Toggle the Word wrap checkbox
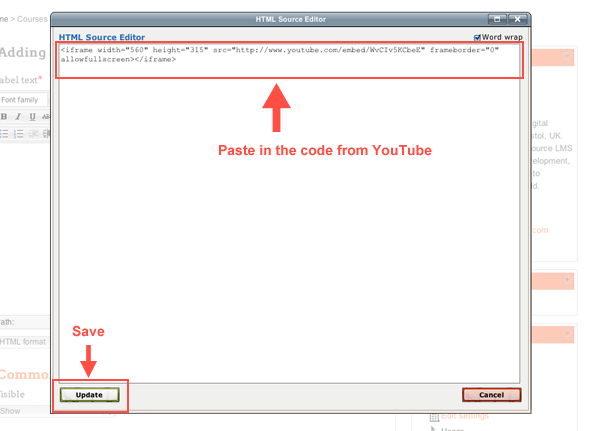This screenshot has height=431, width=598. [477, 37]
